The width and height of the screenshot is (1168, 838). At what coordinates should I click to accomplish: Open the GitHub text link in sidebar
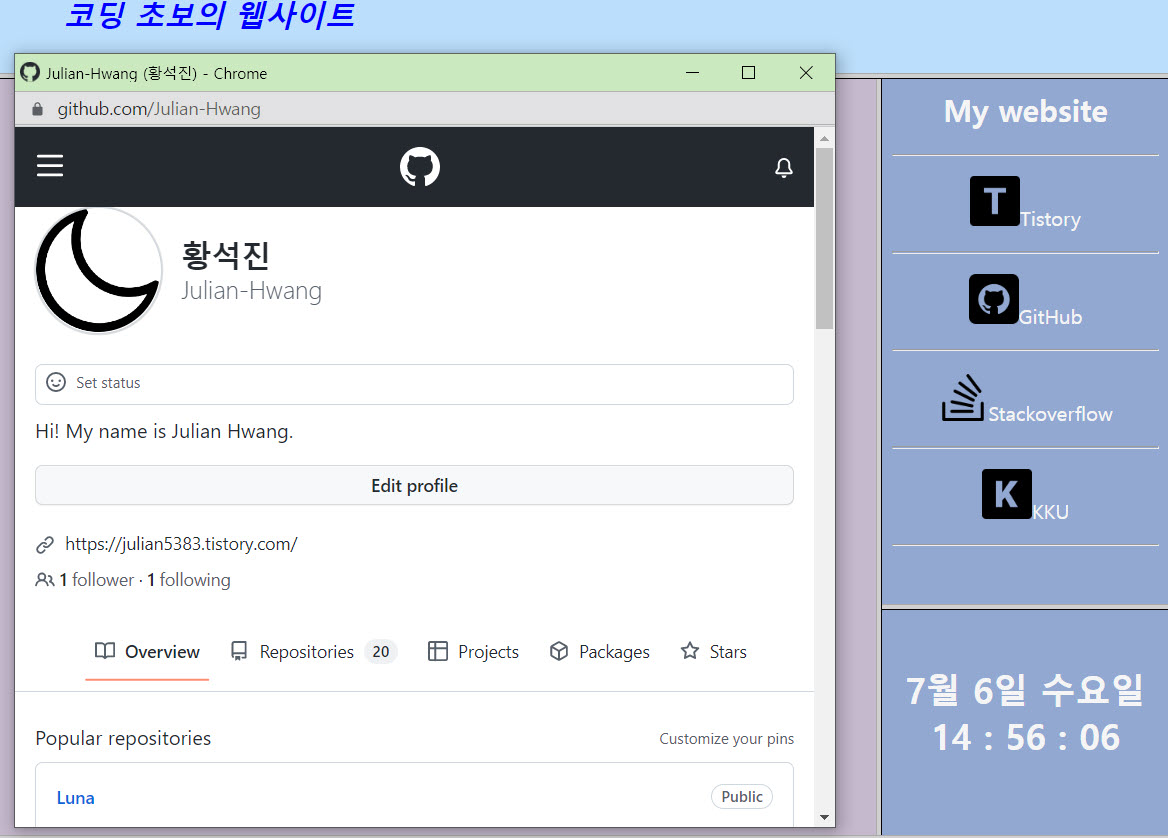[x=1050, y=317]
